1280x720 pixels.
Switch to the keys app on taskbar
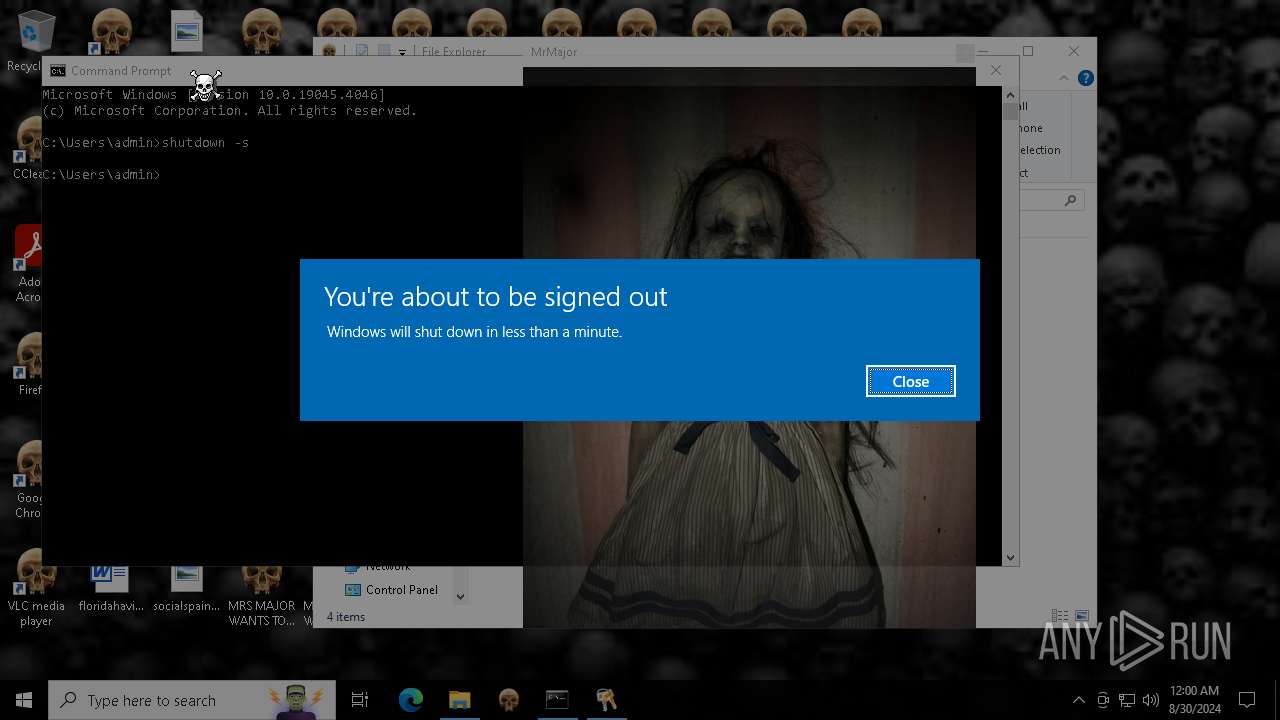point(606,700)
